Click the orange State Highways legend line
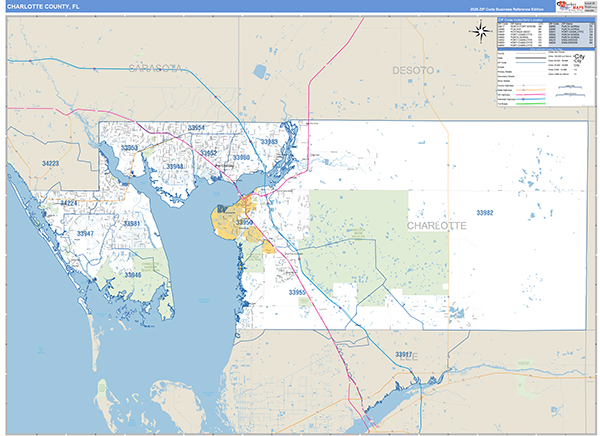Image resolution: width=600 pixels, height=436 pixels. [531, 90]
